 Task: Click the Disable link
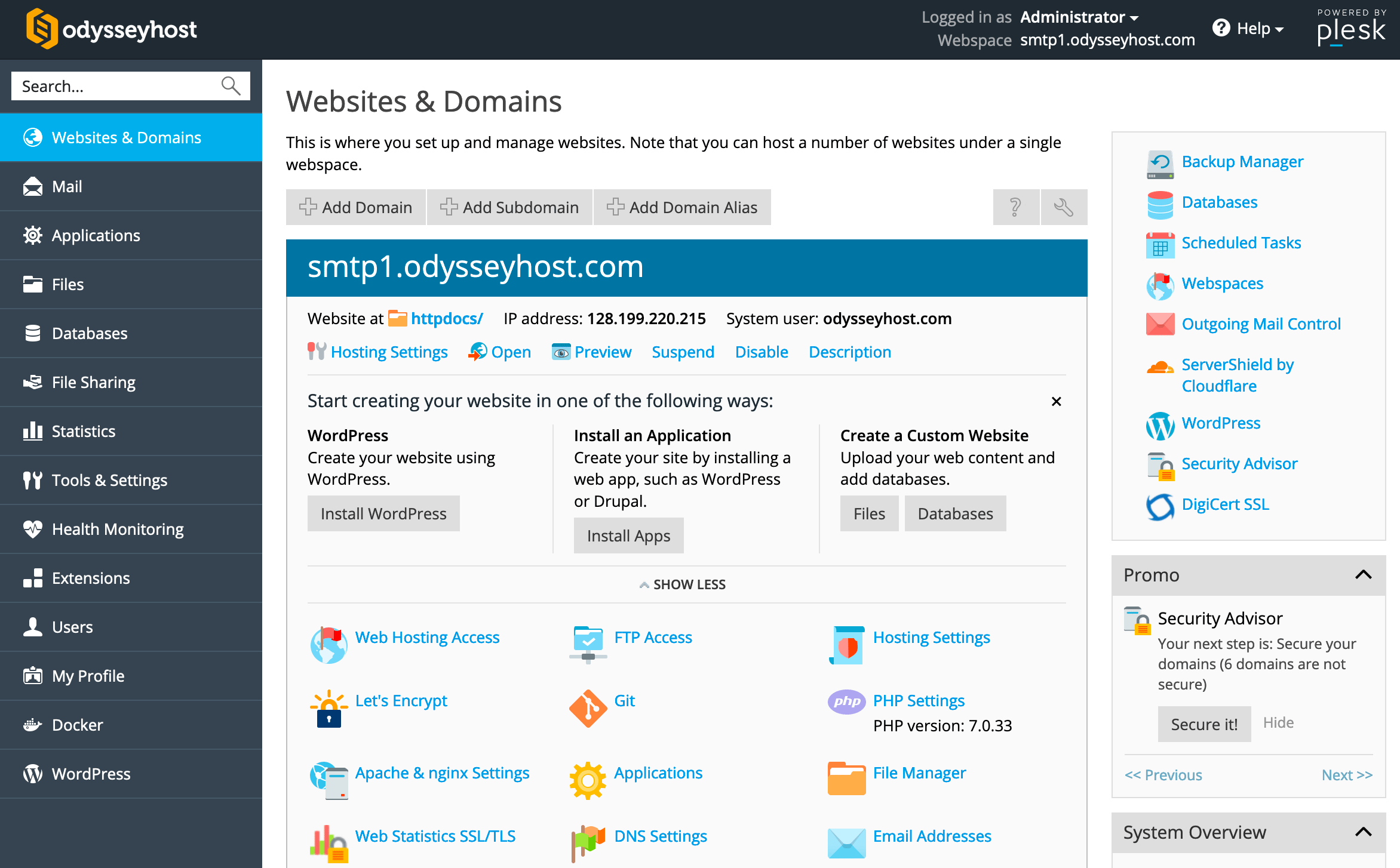click(762, 352)
